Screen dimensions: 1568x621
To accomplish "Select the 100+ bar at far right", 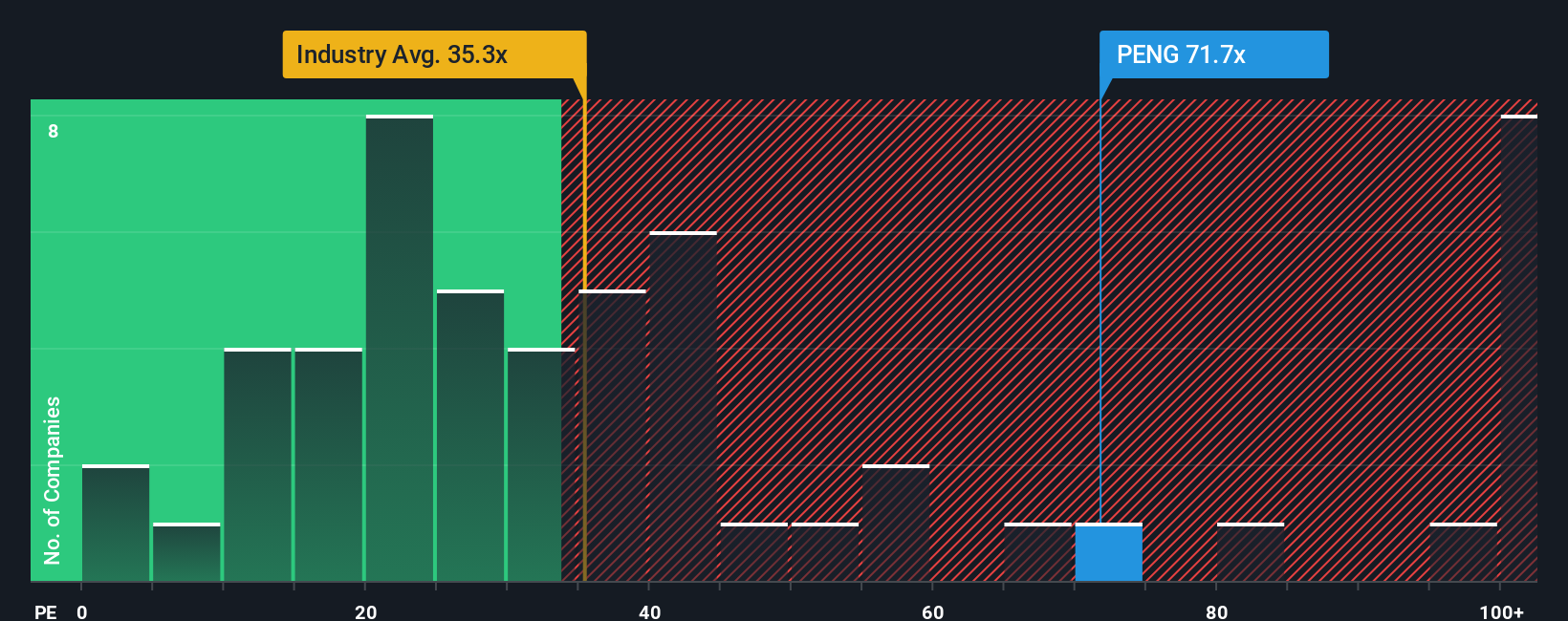I will pyautogui.click(x=1519, y=348).
